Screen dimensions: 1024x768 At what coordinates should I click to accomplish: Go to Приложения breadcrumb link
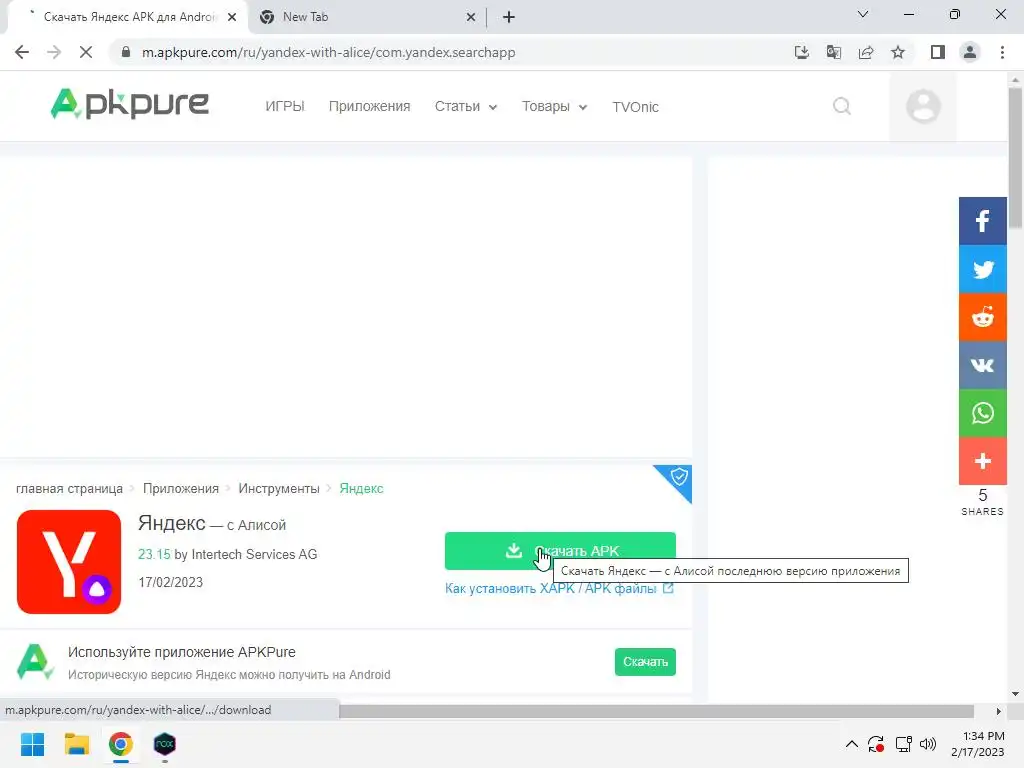pyautogui.click(x=181, y=488)
